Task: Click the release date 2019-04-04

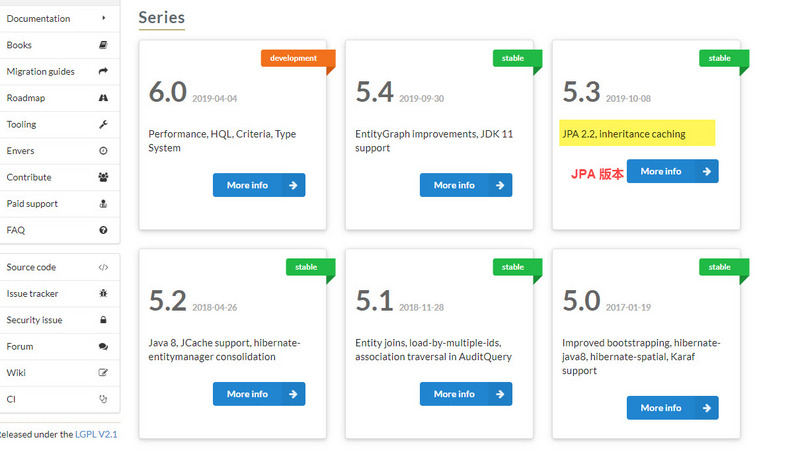Action: click(x=215, y=98)
